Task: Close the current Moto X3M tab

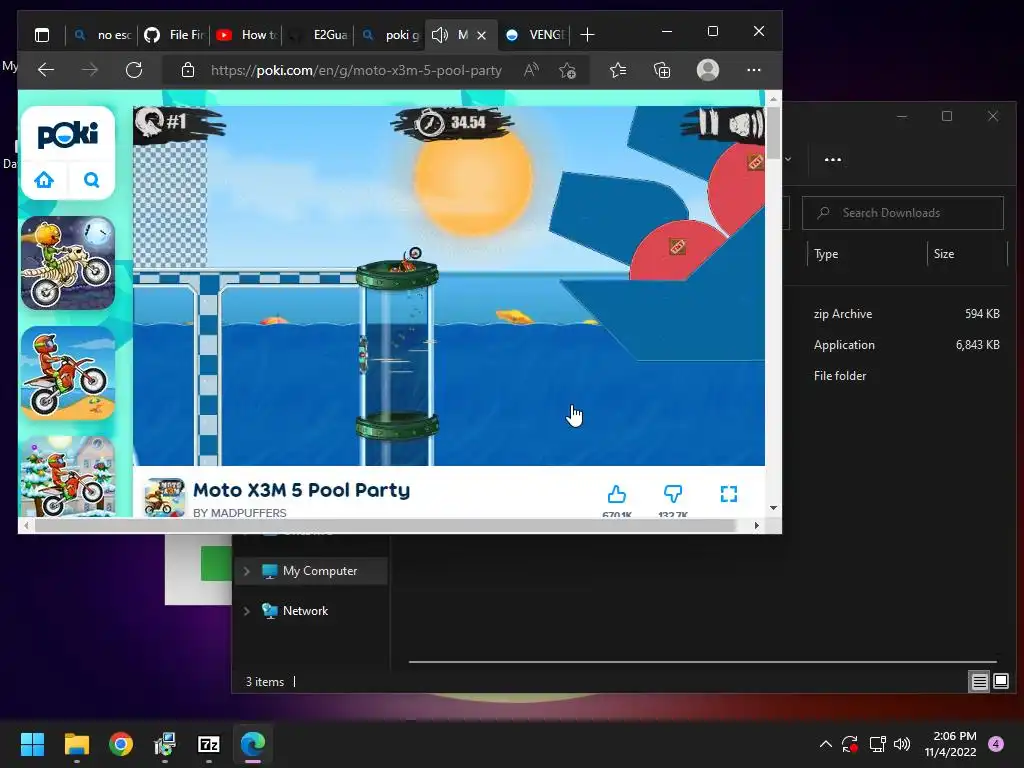Action: [481, 35]
